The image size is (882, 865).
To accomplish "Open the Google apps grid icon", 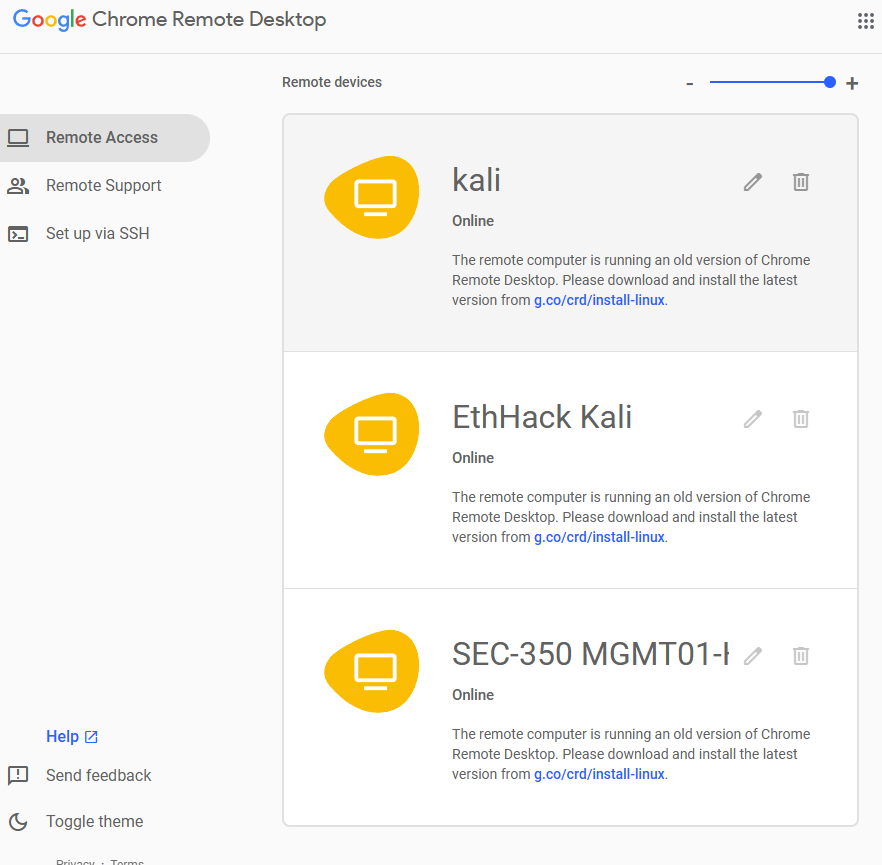I will pyautogui.click(x=866, y=21).
